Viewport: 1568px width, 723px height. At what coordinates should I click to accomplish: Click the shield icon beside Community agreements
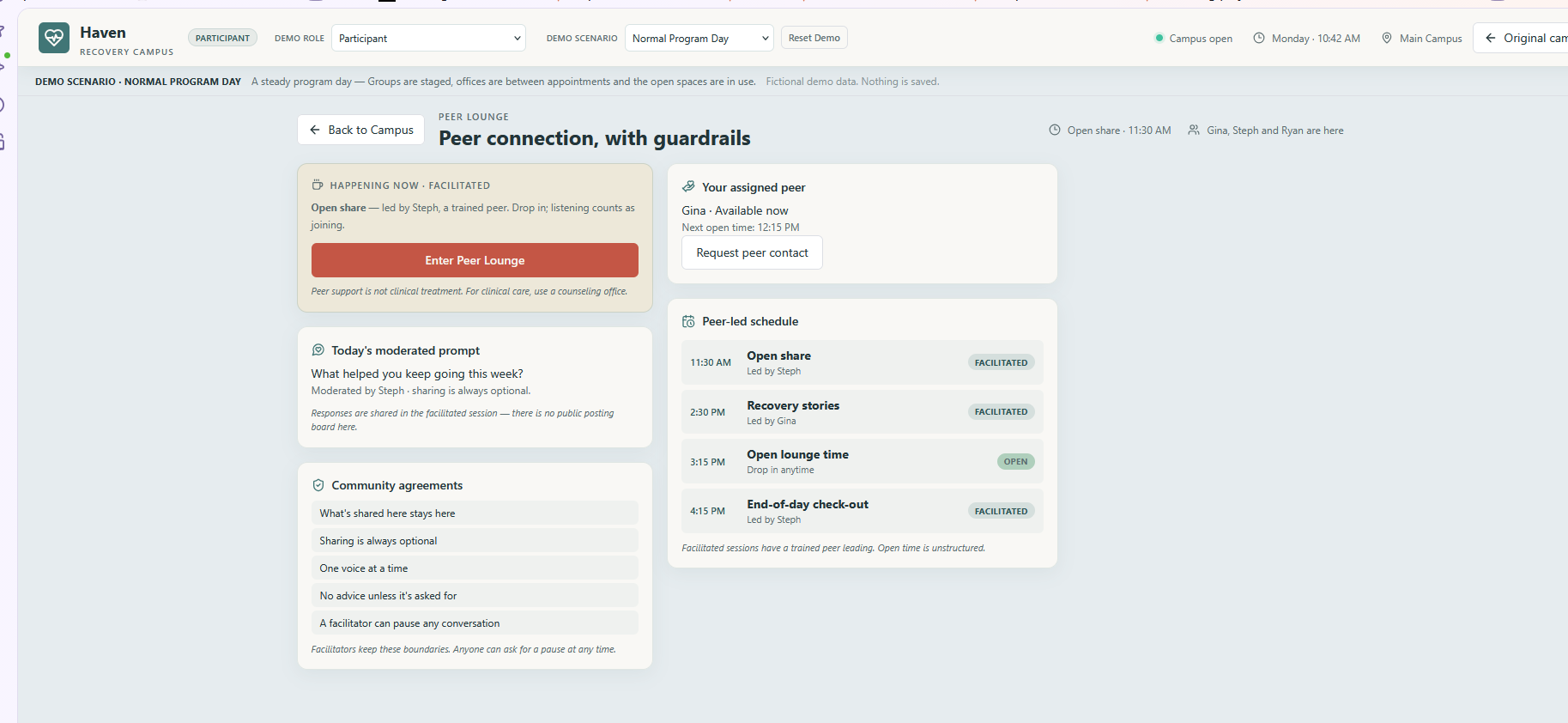pos(318,485)
